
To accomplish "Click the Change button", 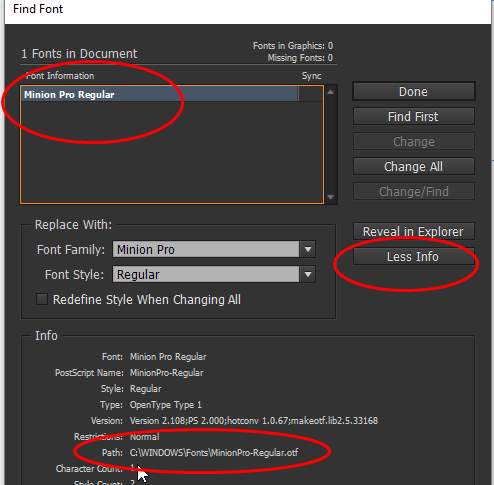I will (414, 142).
